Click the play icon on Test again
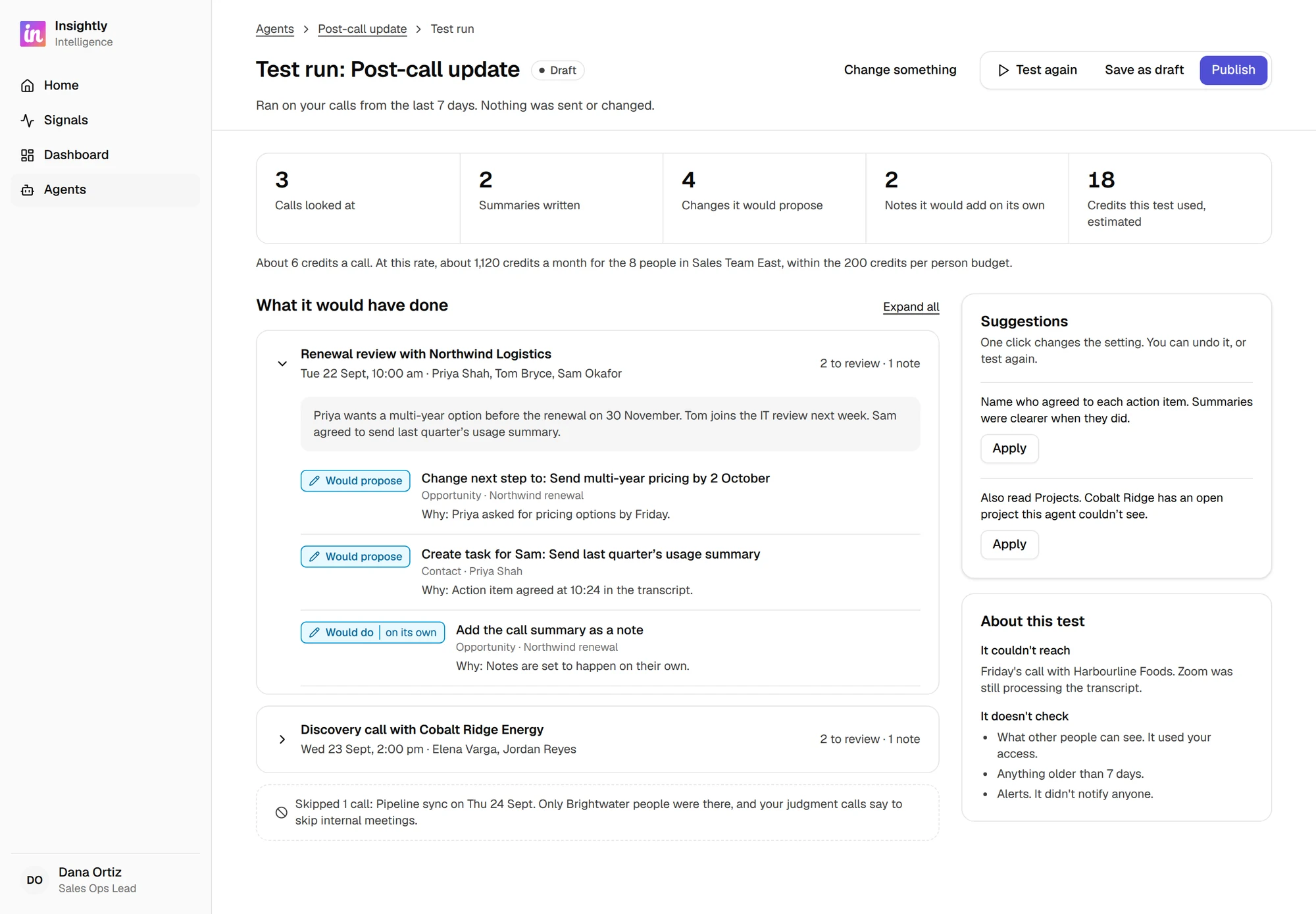This screenshot has height=914, width=1316. [x=1003, y=70]
